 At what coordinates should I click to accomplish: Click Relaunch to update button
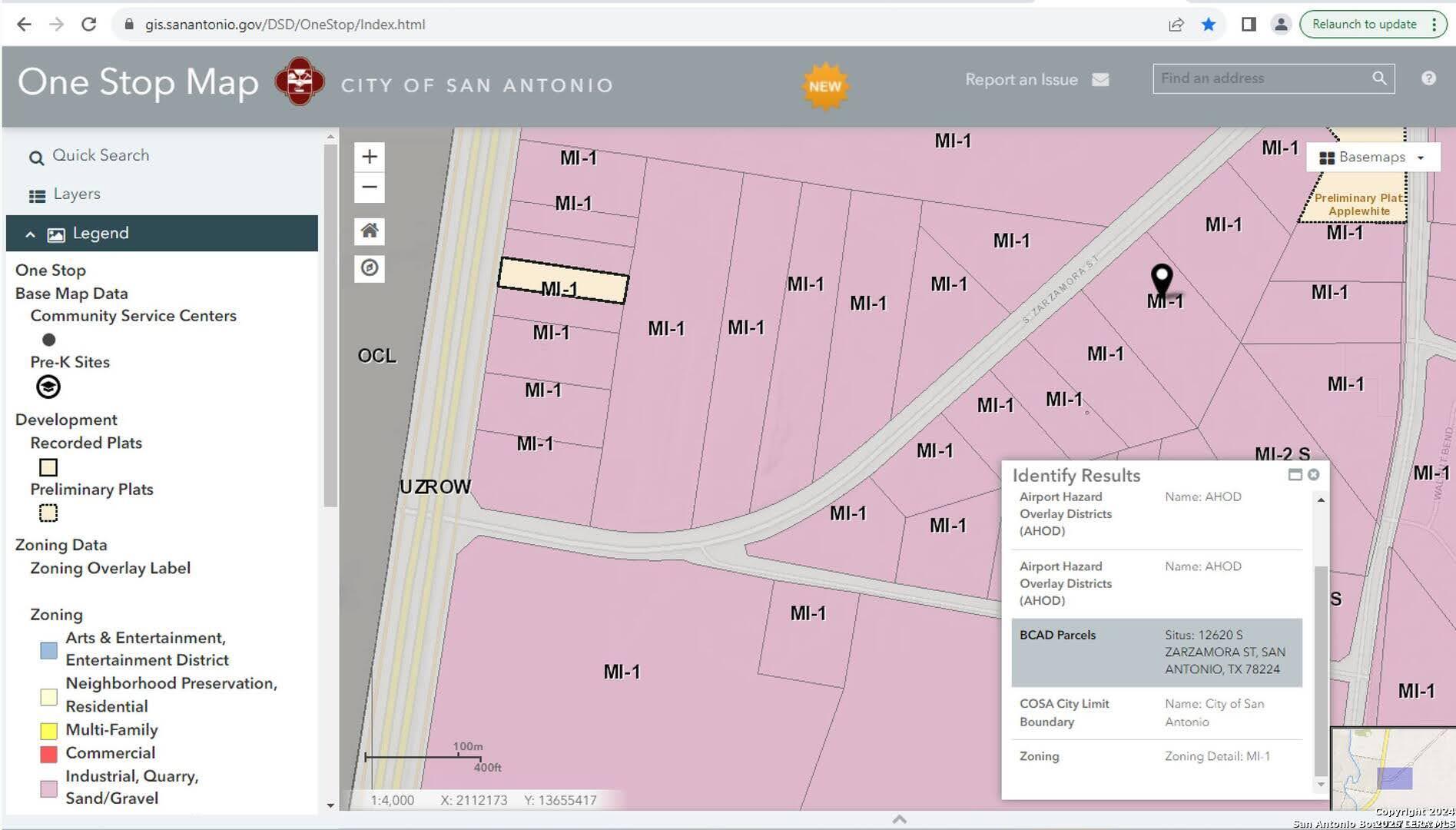(1364, 25)
